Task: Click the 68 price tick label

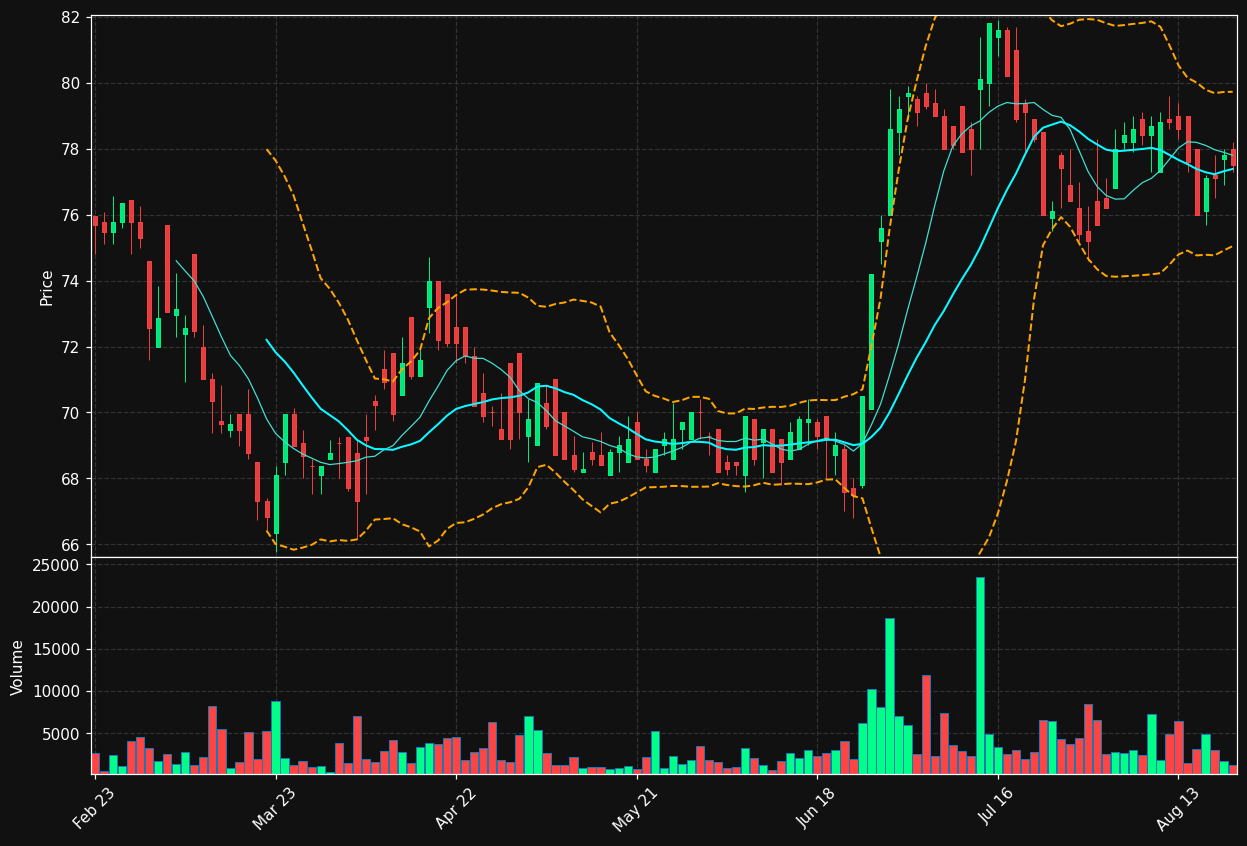Action: pos(70,479)
